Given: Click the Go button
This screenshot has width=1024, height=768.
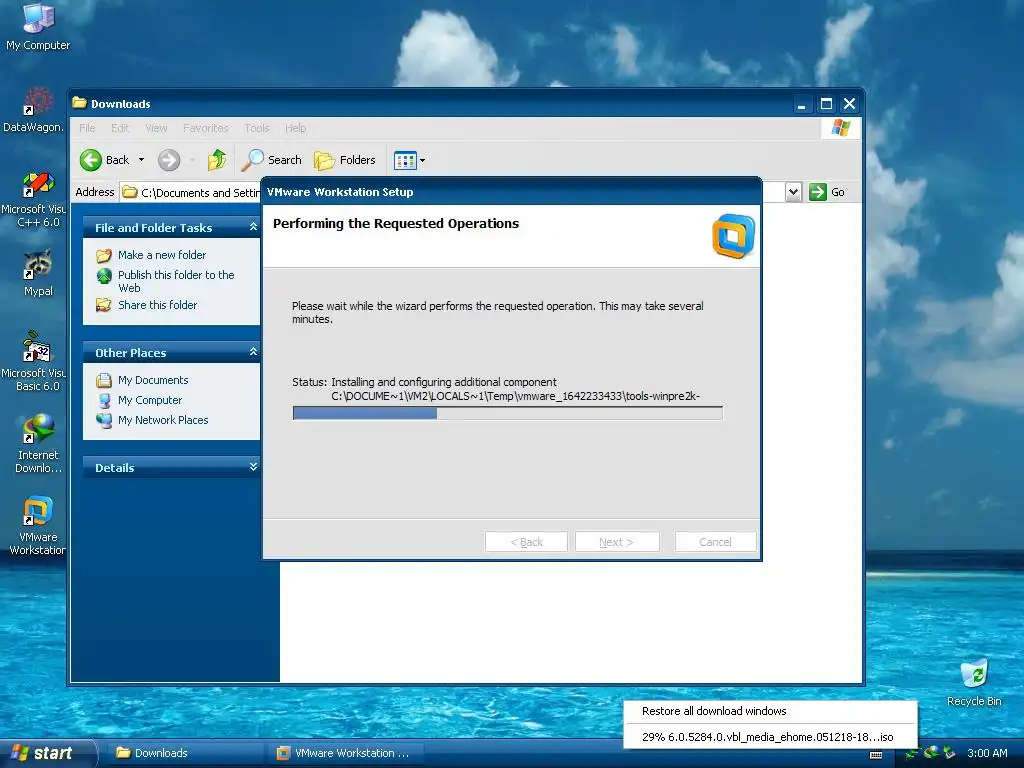Looking at the screenshot, I should tap(827, 192).
